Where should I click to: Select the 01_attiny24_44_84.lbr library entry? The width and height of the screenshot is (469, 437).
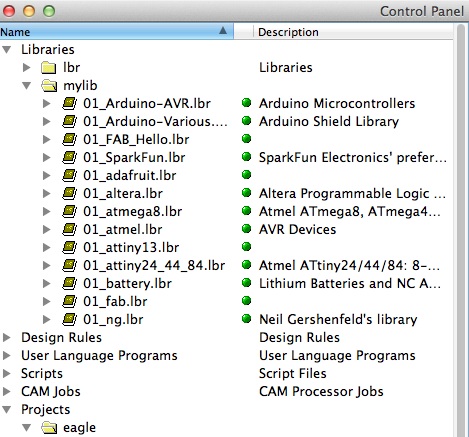(154, 265)
